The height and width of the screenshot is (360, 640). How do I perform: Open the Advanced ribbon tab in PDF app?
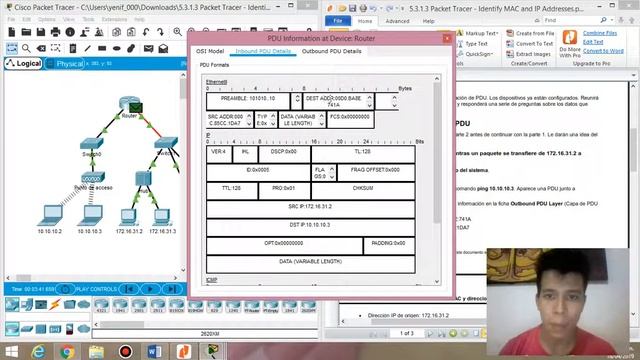point(398,21)
